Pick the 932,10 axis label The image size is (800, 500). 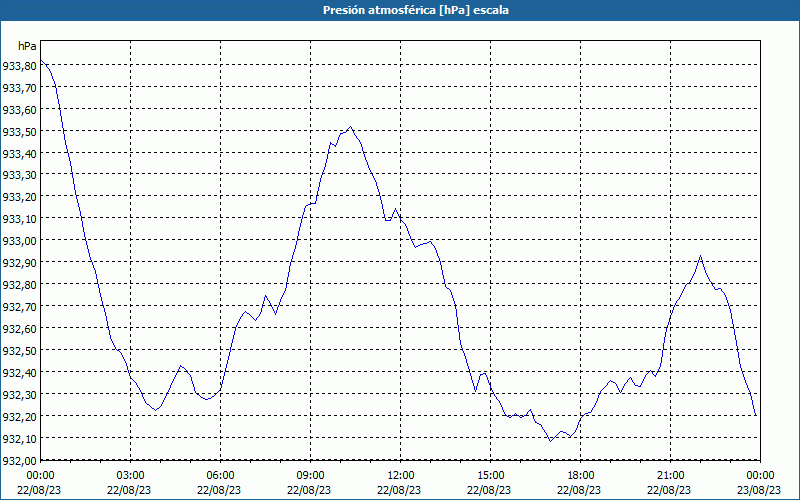[x=19, y=438]
